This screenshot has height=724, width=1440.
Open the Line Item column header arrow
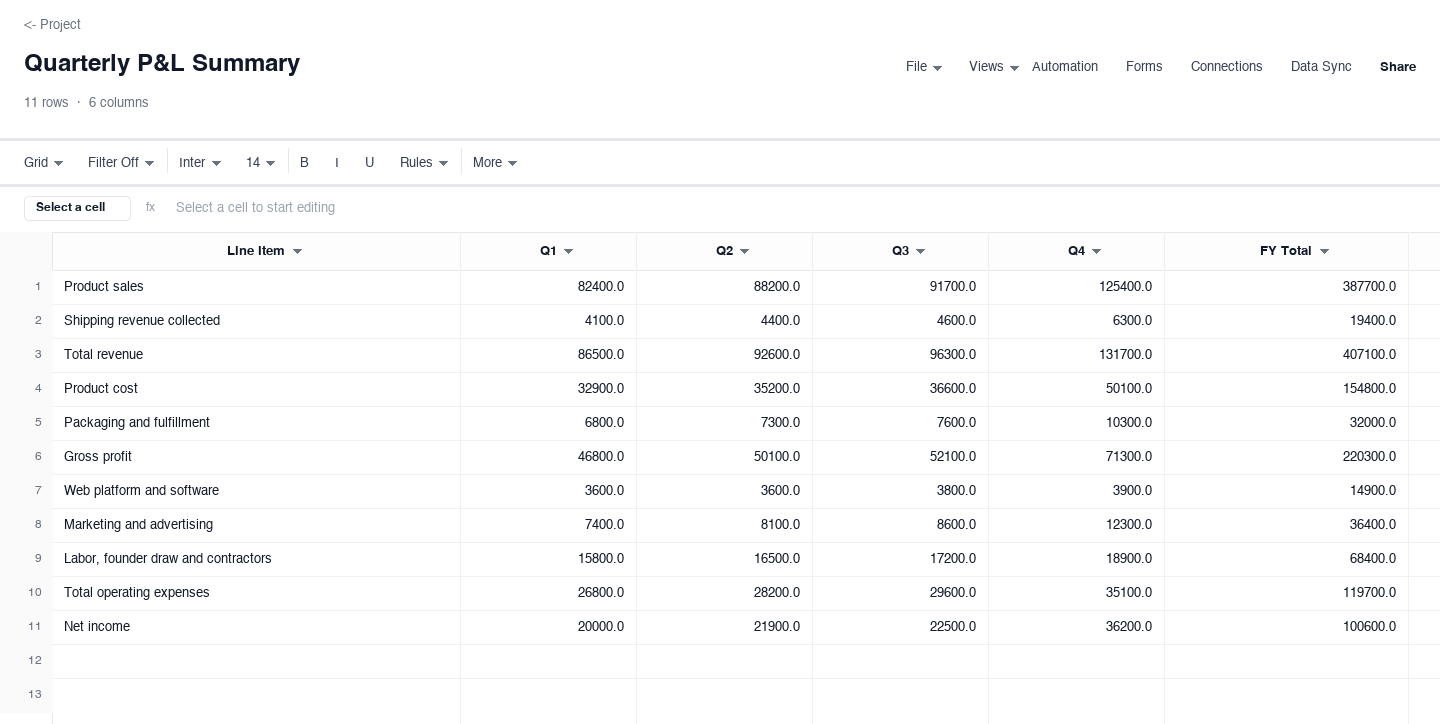coord(297,252)
